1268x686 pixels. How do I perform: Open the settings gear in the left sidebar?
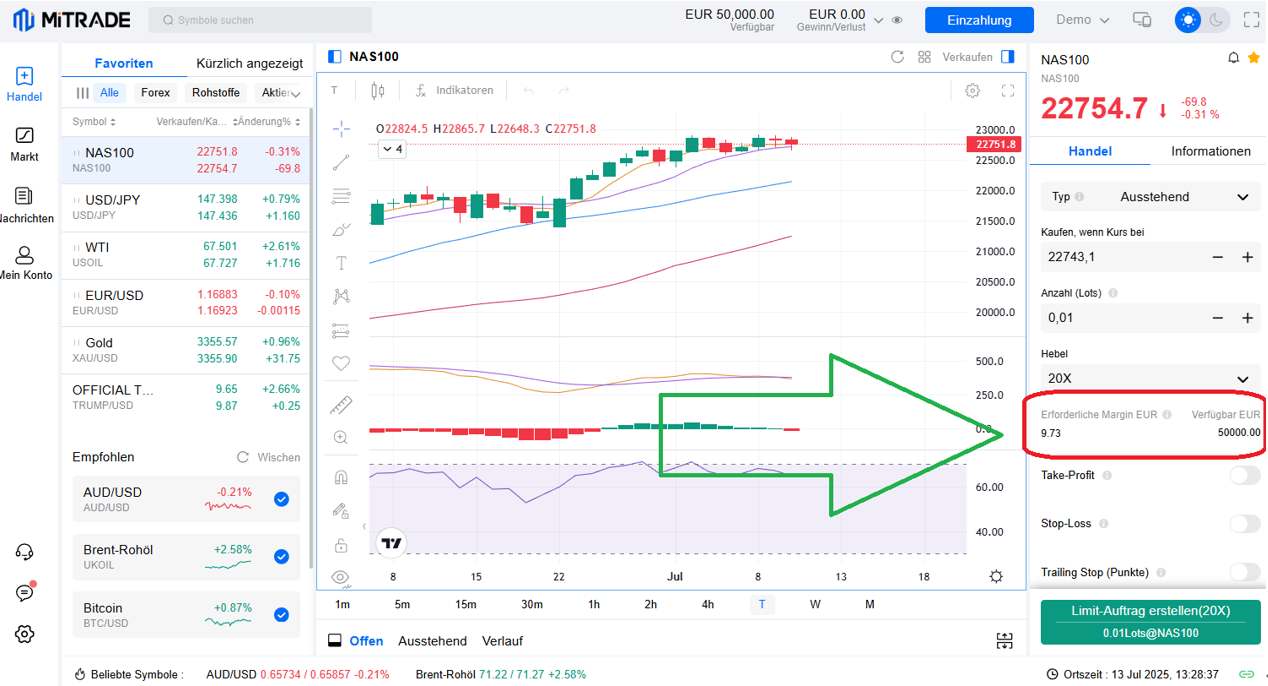click(x=25, y=634)
